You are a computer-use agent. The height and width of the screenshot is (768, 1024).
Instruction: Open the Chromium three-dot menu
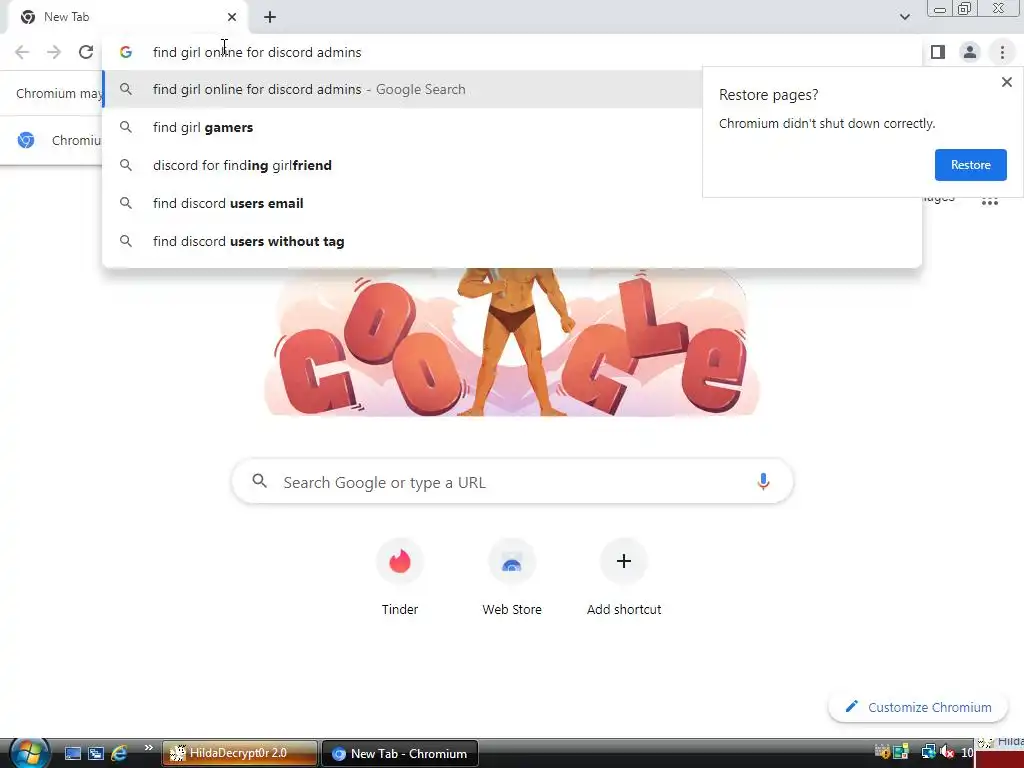coord(1002,52)
